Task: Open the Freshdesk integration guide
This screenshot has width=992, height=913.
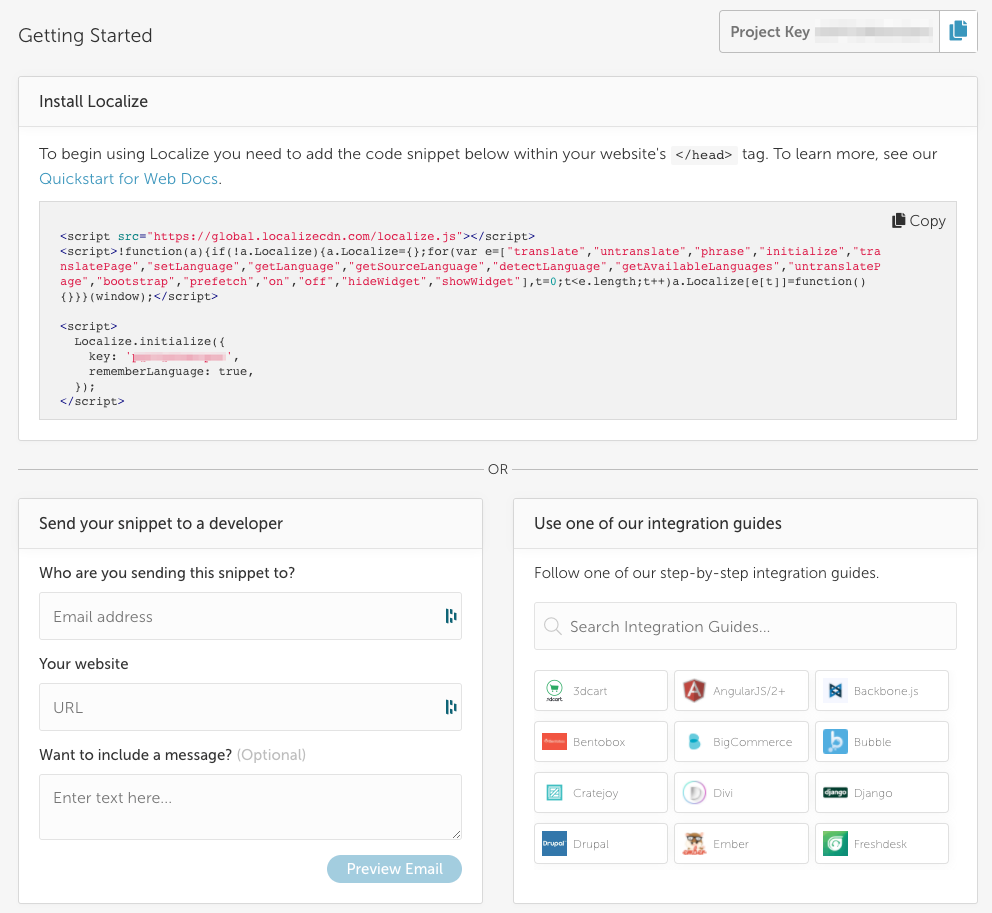Action: point(881,843)
